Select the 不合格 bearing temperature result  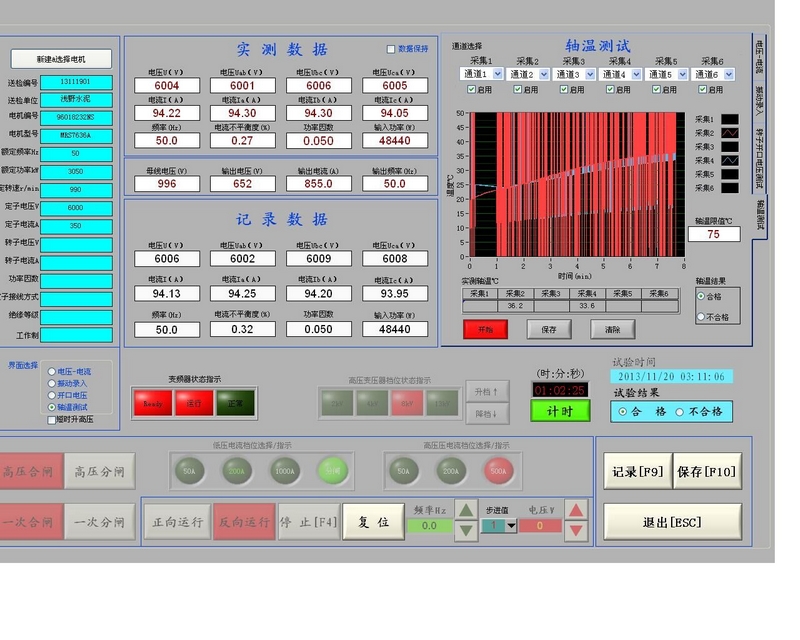pos(702,317)
